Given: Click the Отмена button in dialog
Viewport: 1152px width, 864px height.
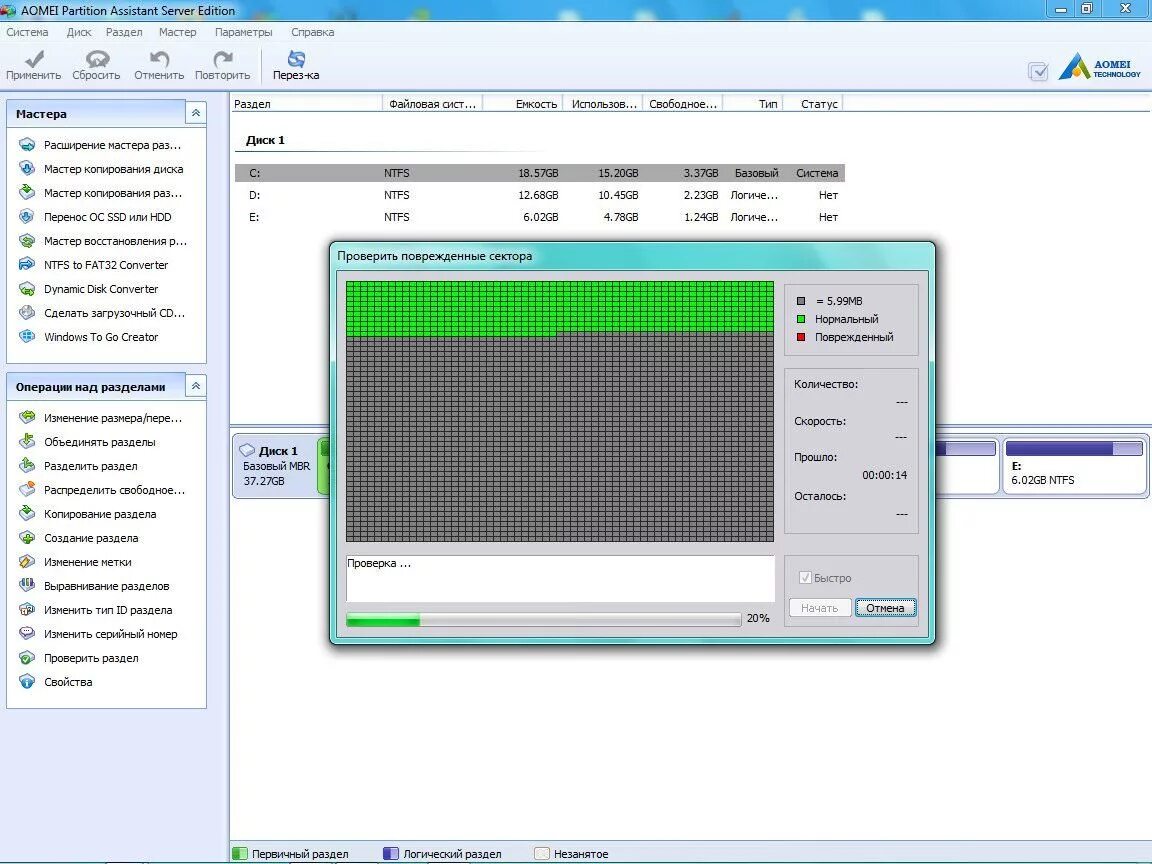Looking at the screenshot, I should 885,608.
